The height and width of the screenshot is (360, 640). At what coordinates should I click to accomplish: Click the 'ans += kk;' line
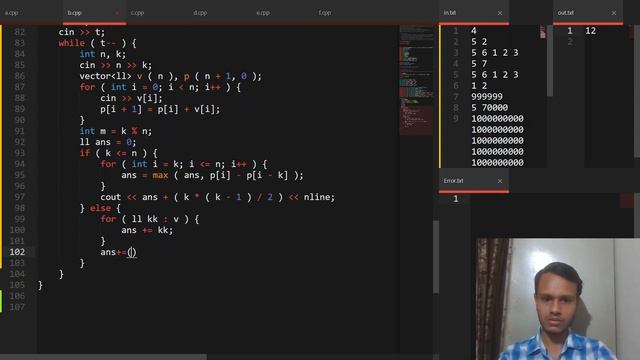click(147, 230)
